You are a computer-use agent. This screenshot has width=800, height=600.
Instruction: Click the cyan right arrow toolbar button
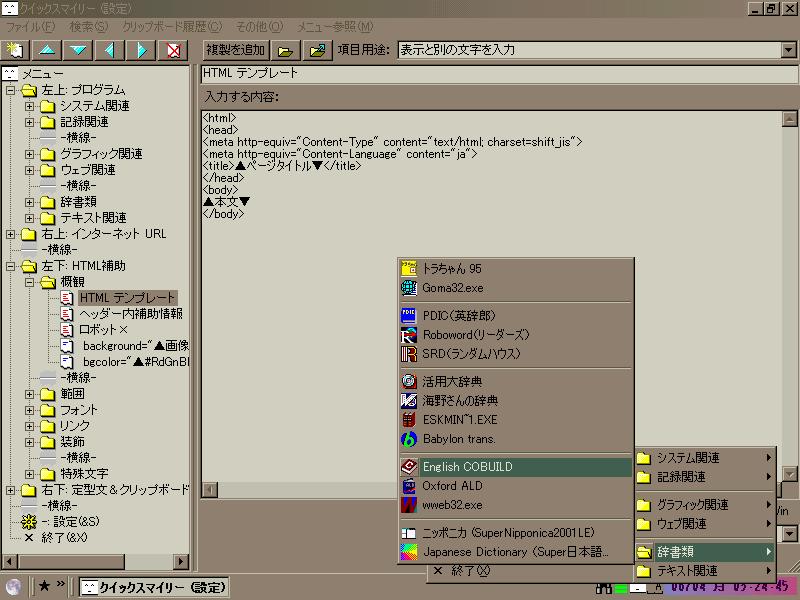pyautogui.click(x=141, y=50)
